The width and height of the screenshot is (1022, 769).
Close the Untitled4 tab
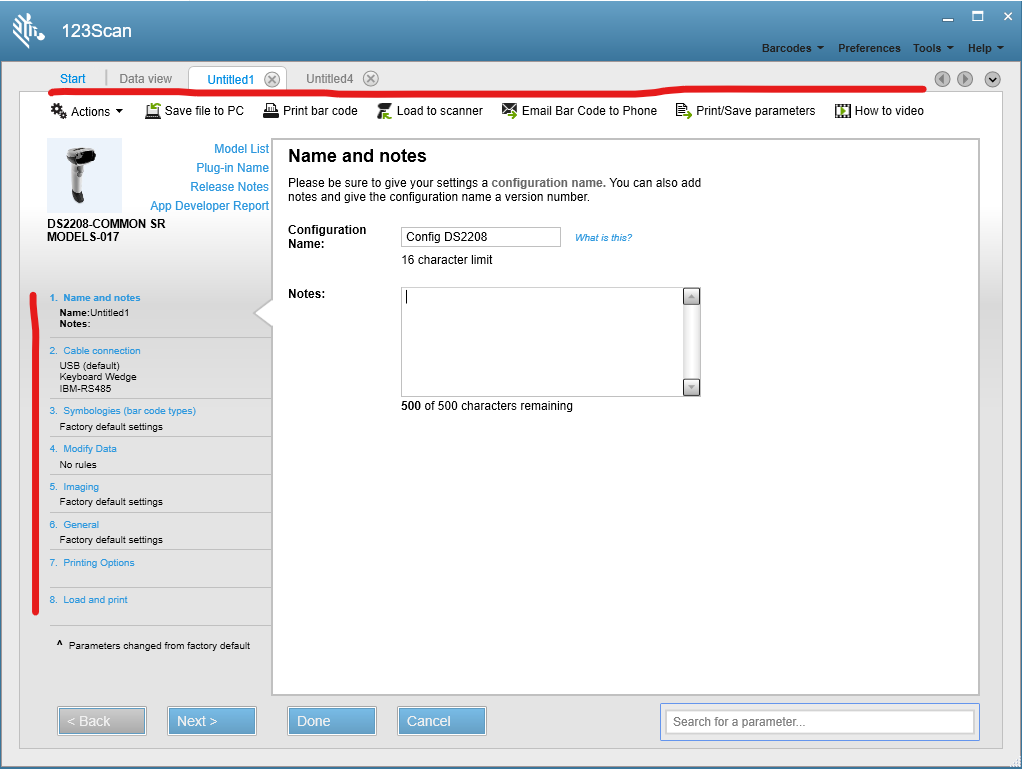tap(371, 79)
